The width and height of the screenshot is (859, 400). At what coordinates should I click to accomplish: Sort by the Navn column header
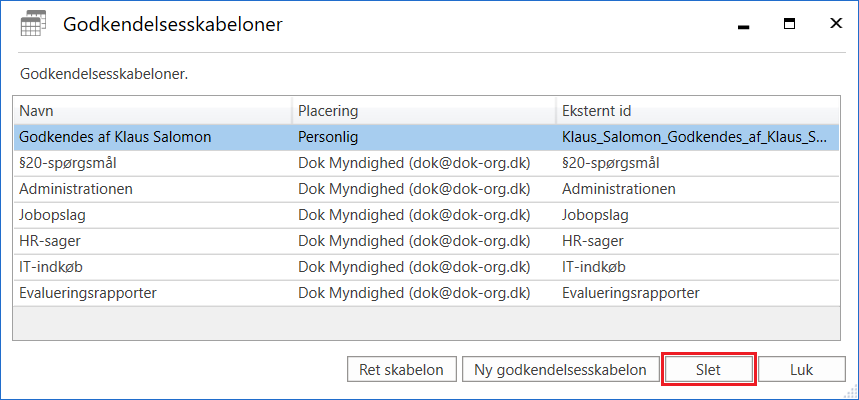coord(152,110)
